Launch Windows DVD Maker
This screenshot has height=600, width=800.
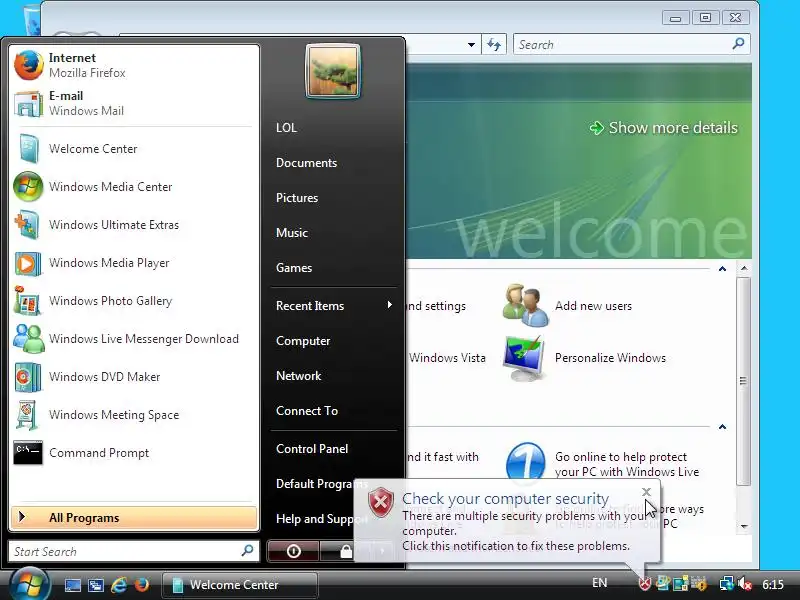point(134,377)
